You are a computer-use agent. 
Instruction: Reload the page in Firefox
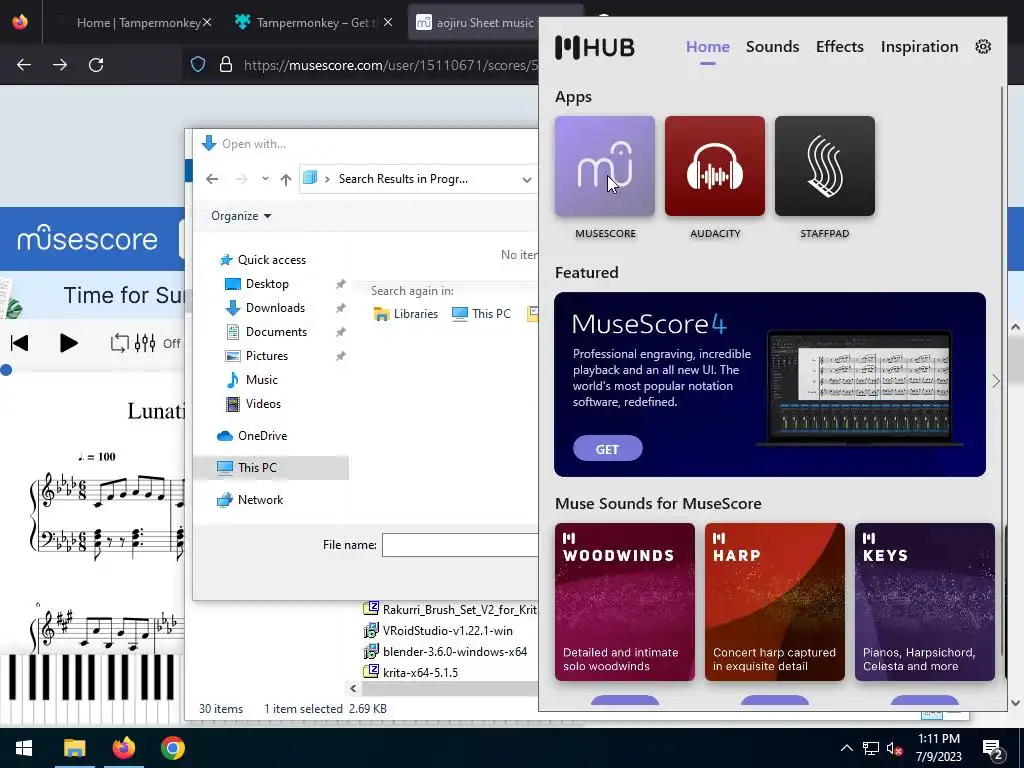(96, 65)
